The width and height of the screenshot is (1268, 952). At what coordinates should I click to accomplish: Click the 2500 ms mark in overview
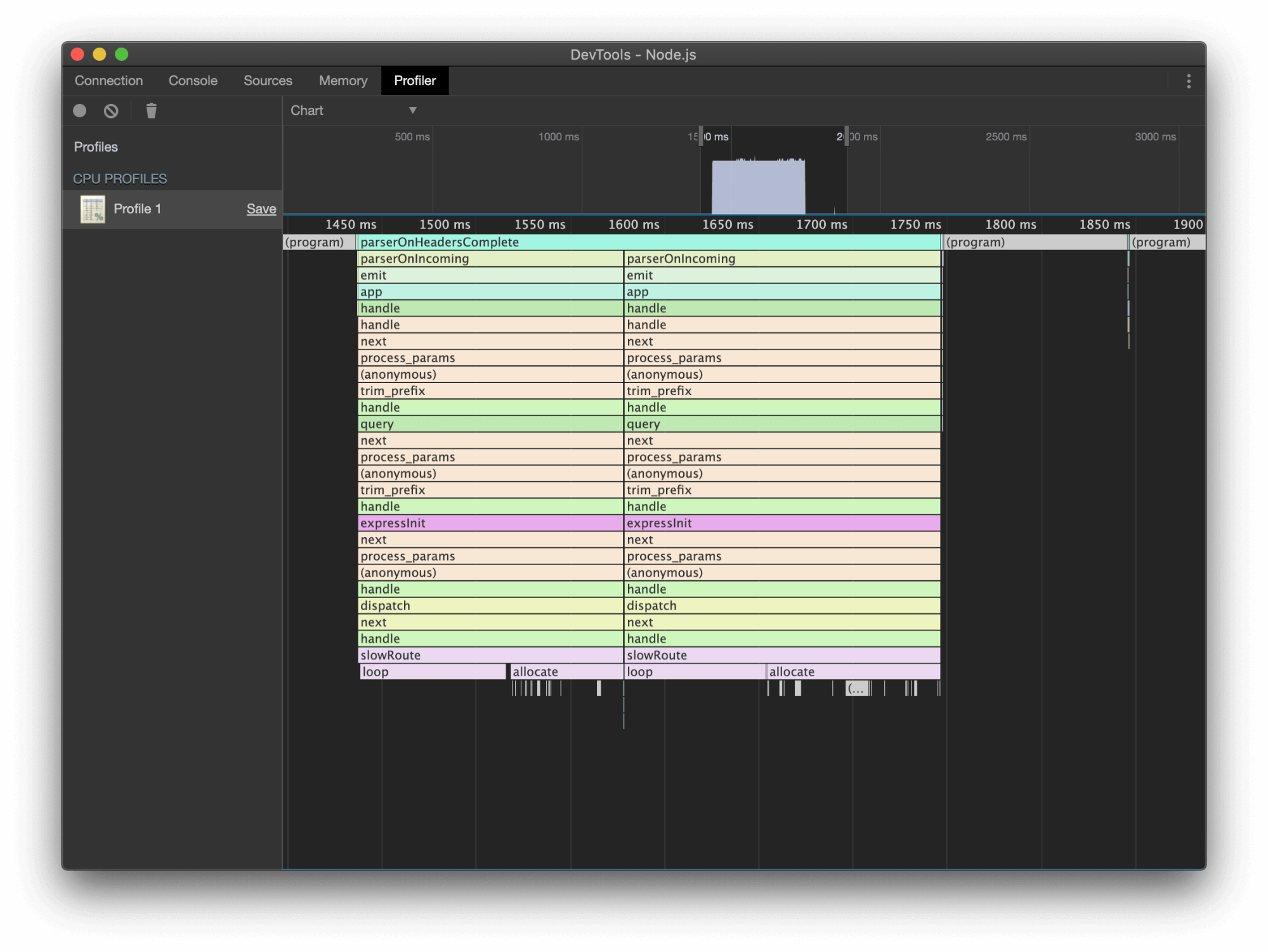coord(1005,136)
